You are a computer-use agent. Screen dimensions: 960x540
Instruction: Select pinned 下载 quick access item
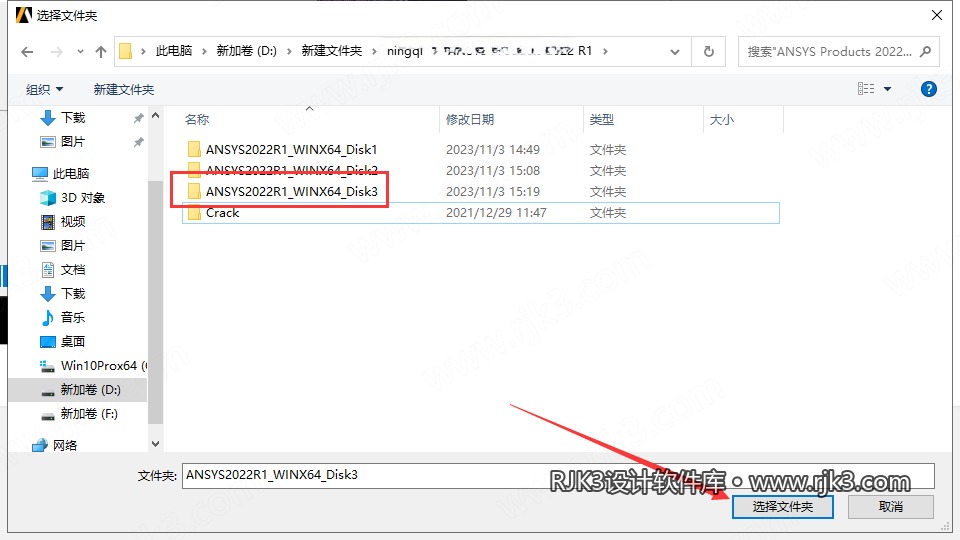point(73,118)
